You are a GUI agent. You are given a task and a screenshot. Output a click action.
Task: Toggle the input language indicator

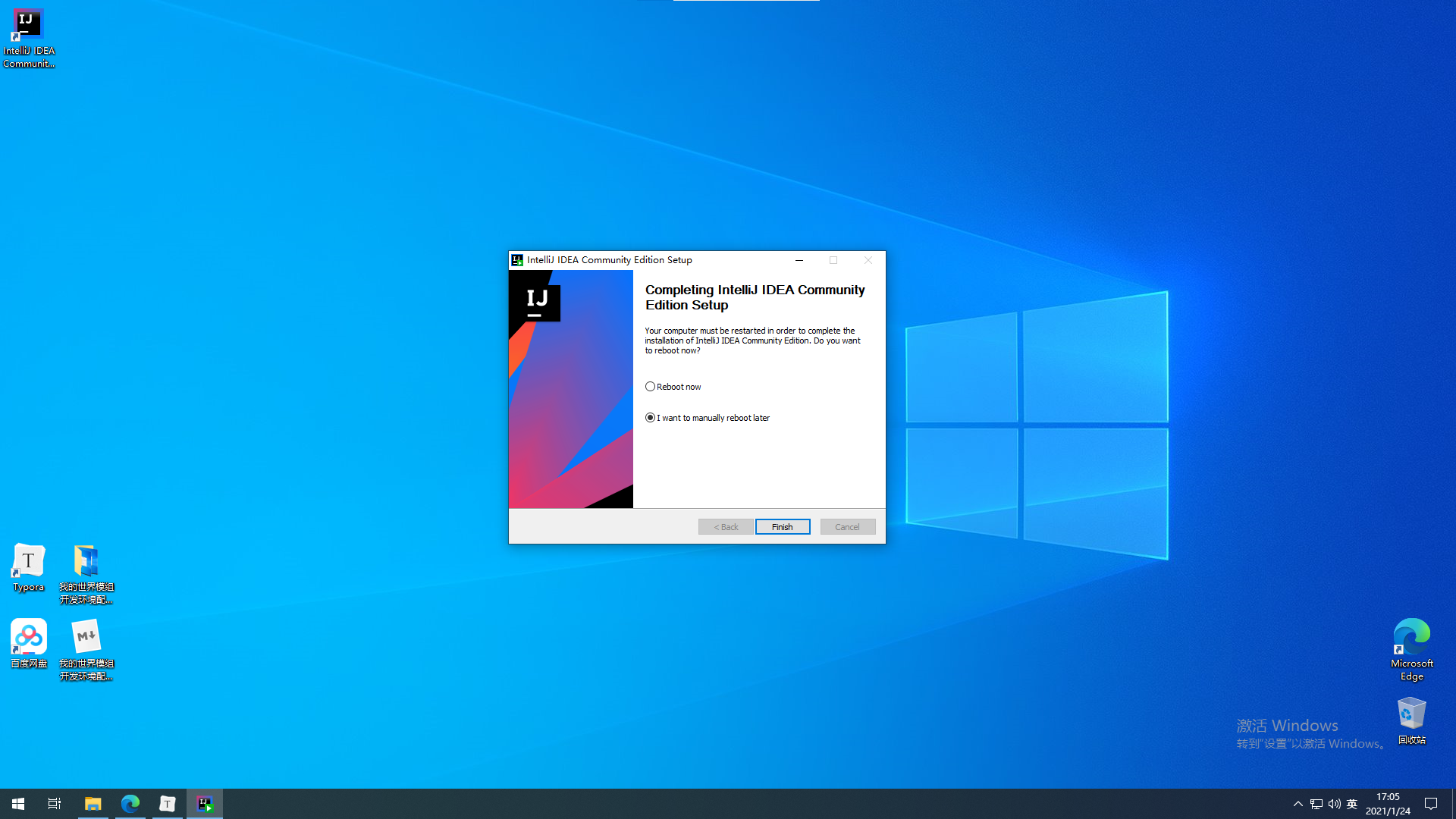point(1351,804)
